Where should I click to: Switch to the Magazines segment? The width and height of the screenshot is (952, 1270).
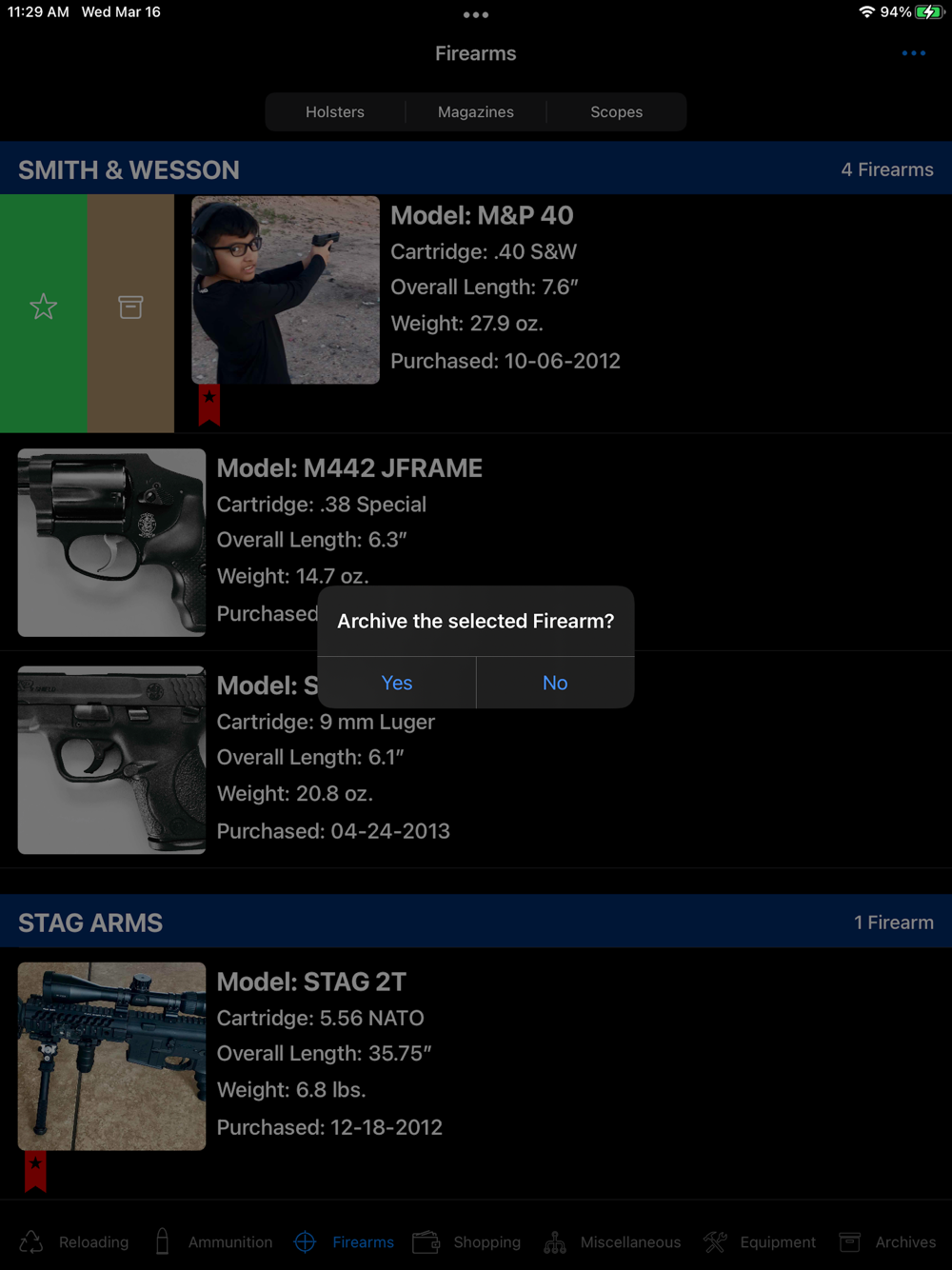tap(476, 111)
